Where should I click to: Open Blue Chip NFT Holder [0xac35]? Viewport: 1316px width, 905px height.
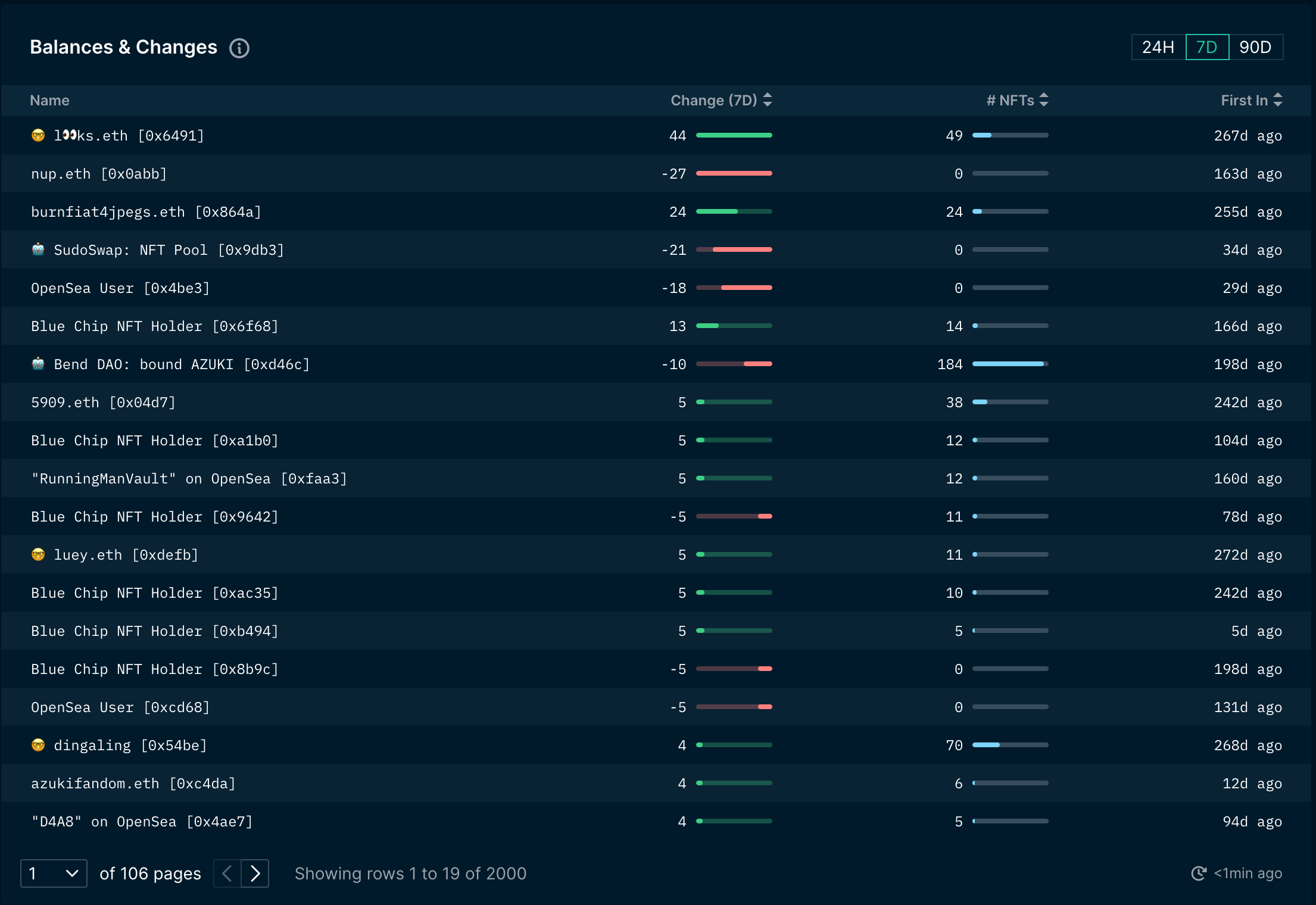point(155,593)
